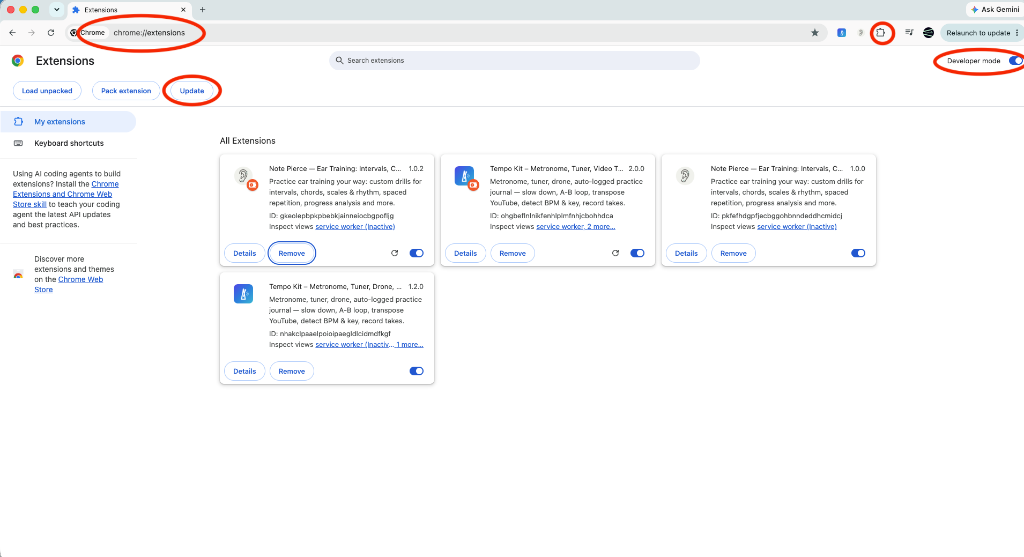Viewport: 1024px width, 557px height.
Task: Click the Chrome logo beside Extensions heading
Action: [18, 61]
